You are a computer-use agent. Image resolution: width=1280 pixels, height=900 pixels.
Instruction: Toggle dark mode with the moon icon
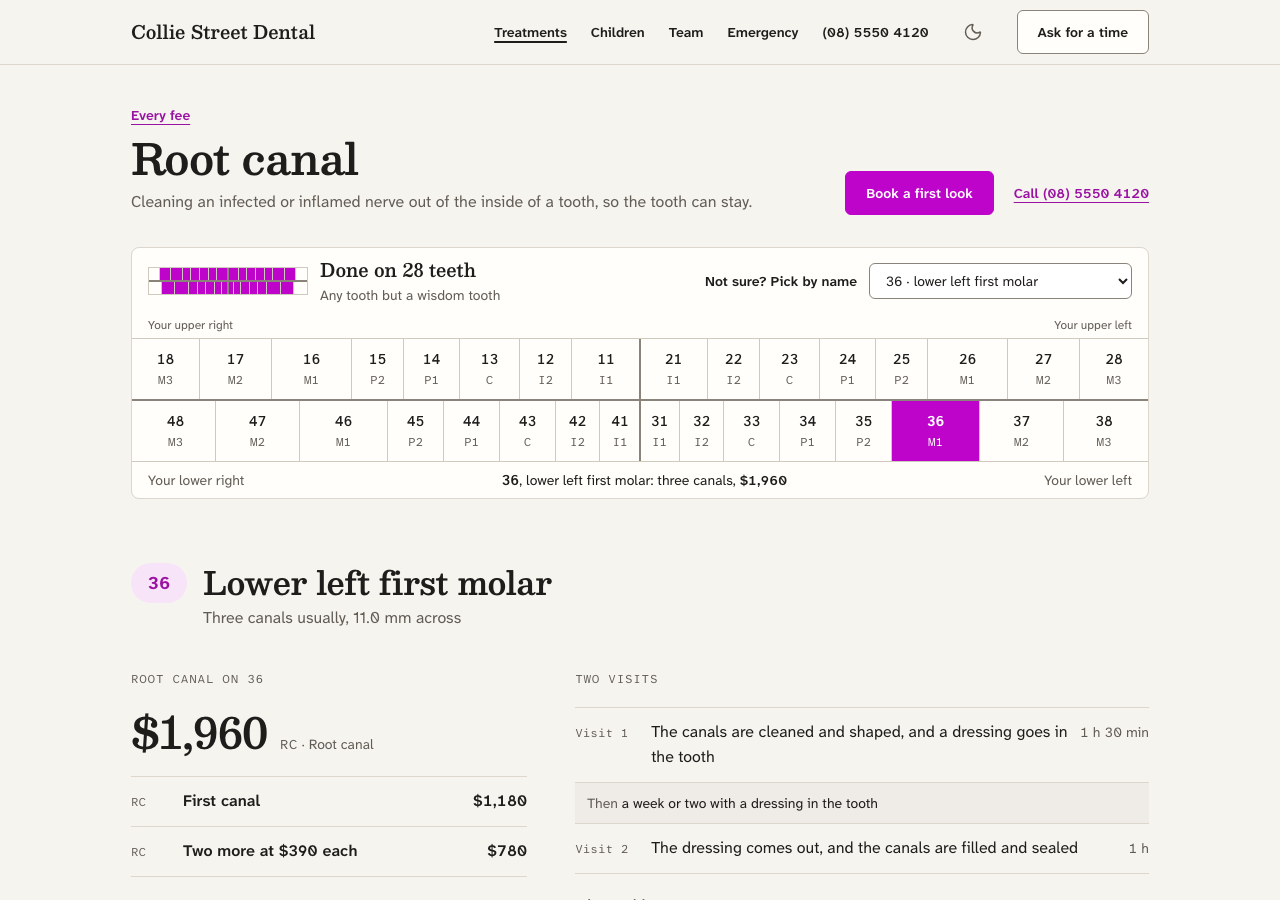(x=973, y=32)
